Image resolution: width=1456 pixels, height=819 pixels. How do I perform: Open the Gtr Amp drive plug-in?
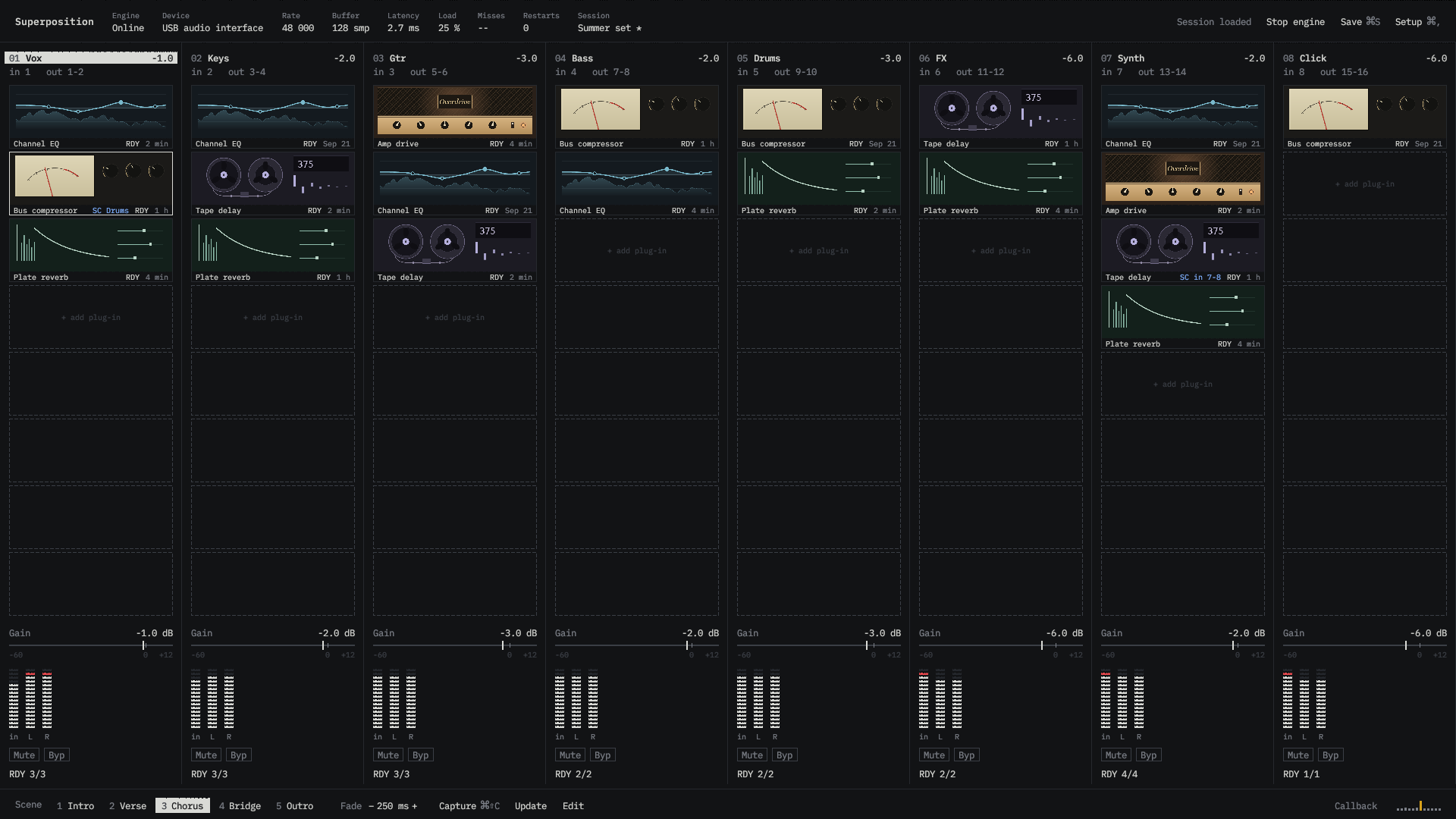click(455, 117)
